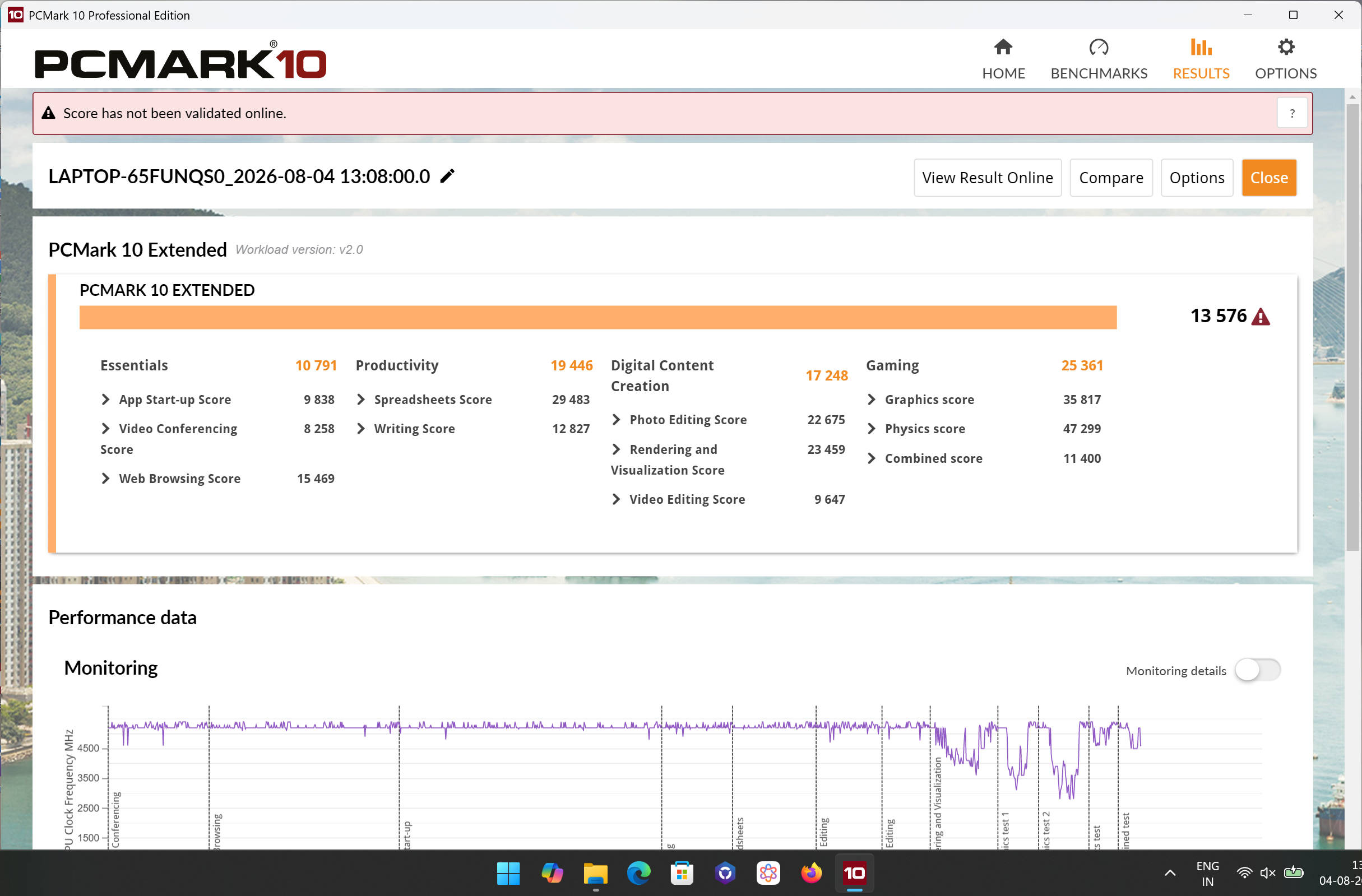Click the Physics score value 47 299

tap(1082, 429)
